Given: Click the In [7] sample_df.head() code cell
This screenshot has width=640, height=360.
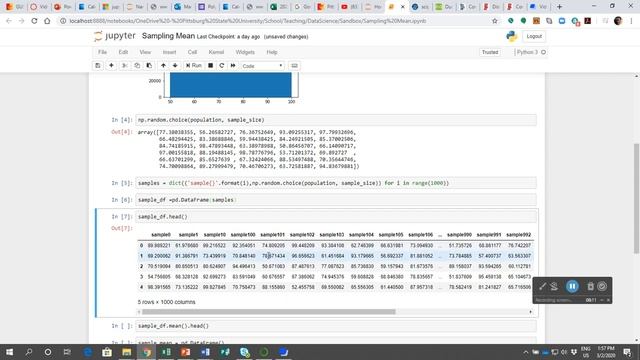Looking at the screenshot, I should (336, 217).
